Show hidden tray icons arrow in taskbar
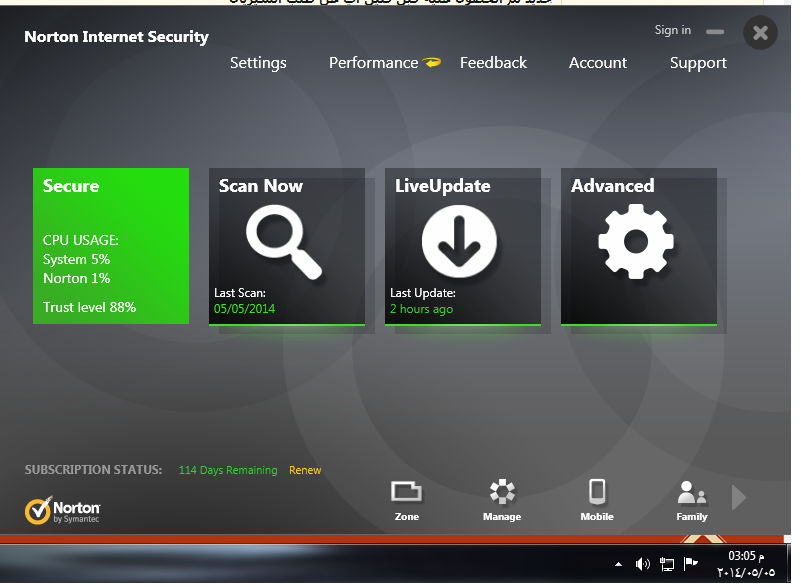The width and height of the screenshot is (801, 587). (x=618, y=564)
